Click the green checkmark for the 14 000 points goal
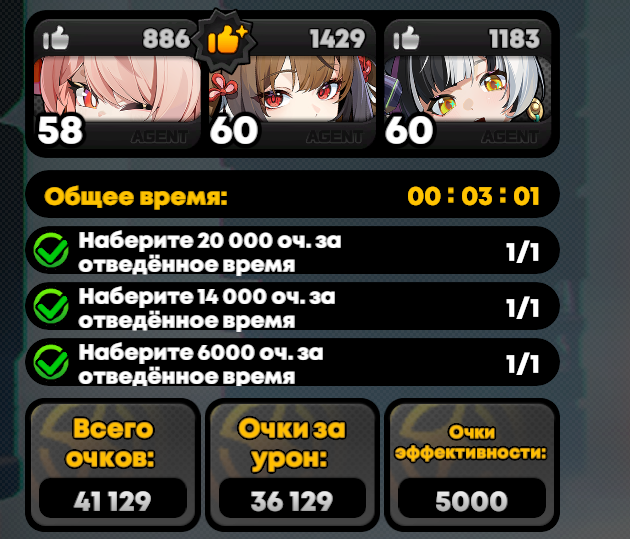The image size is (630, 539). click(51, 306)
